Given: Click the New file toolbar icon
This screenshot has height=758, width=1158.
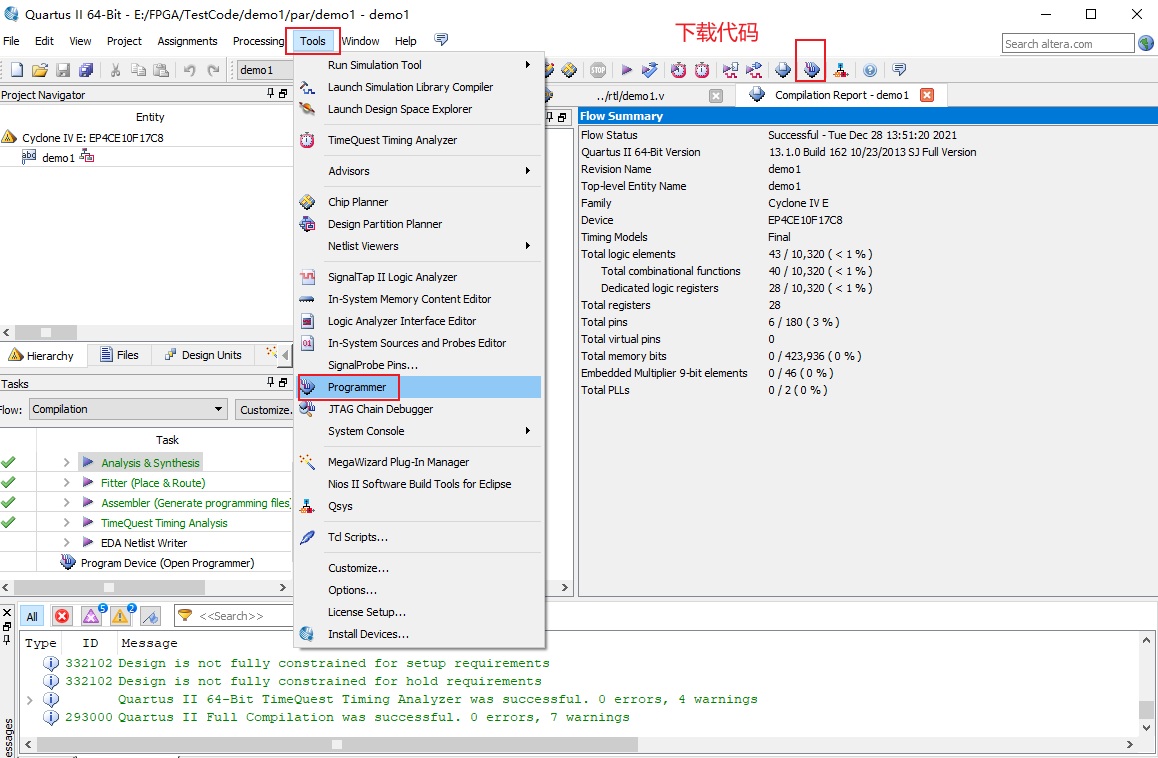Looking at the screenshot, I should (16, 70).
